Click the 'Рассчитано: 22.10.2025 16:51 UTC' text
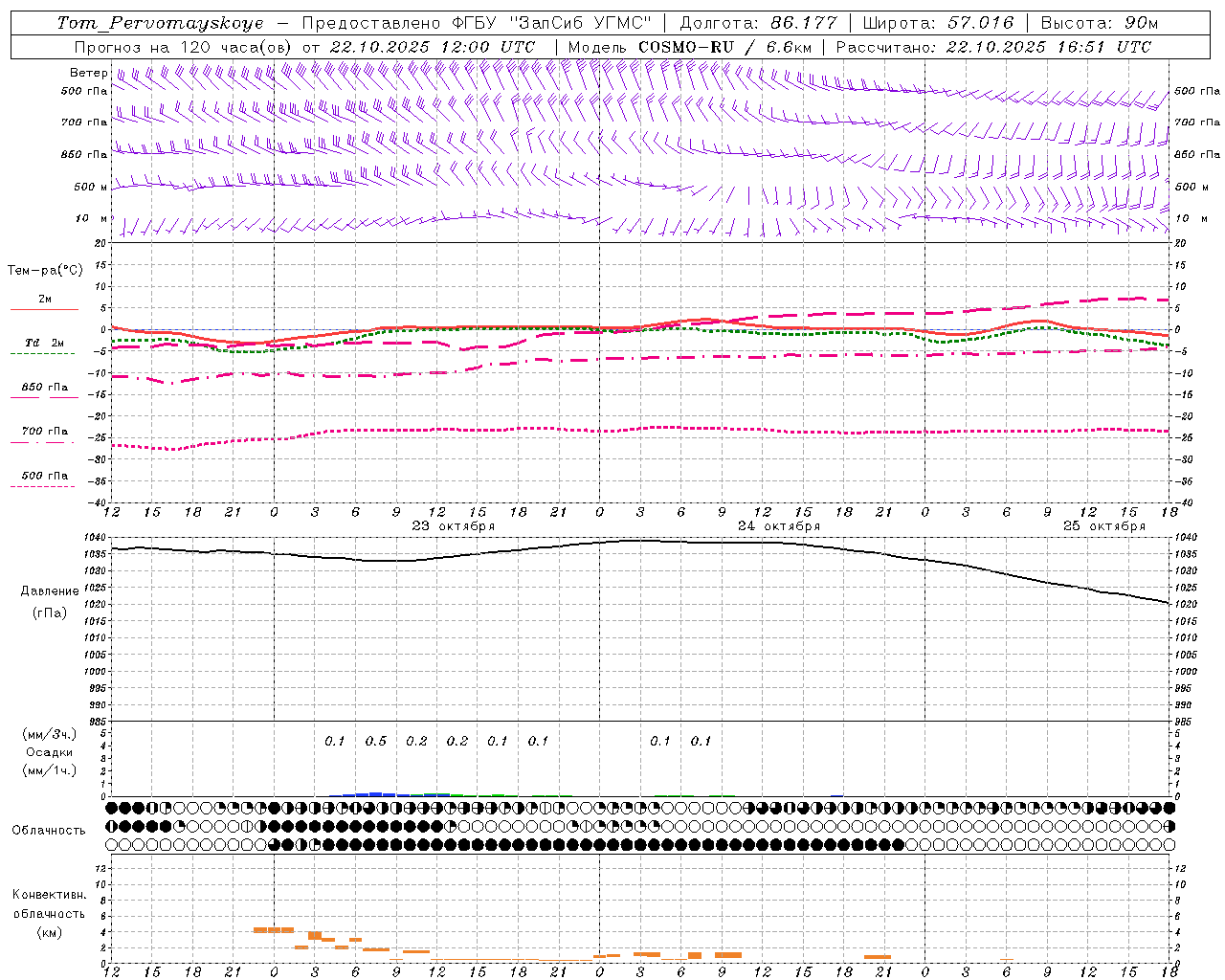 click(x=993, y=47)
